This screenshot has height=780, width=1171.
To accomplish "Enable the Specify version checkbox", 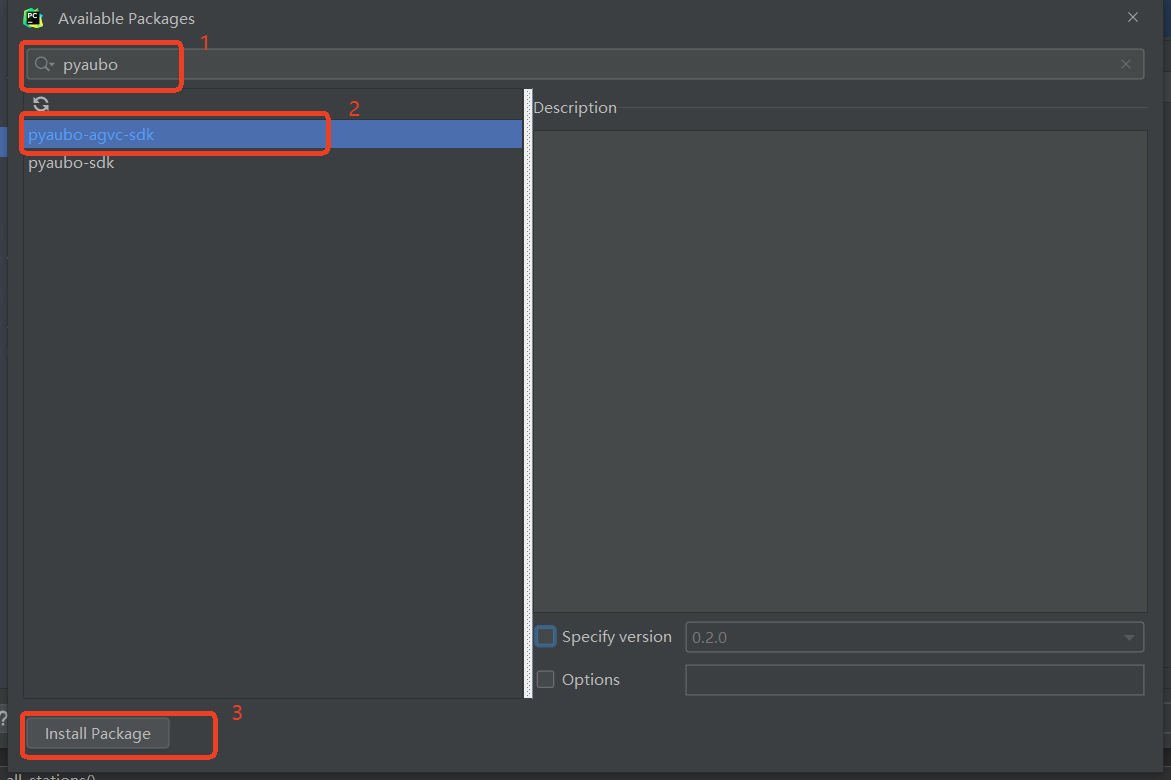I will [546, 636].
